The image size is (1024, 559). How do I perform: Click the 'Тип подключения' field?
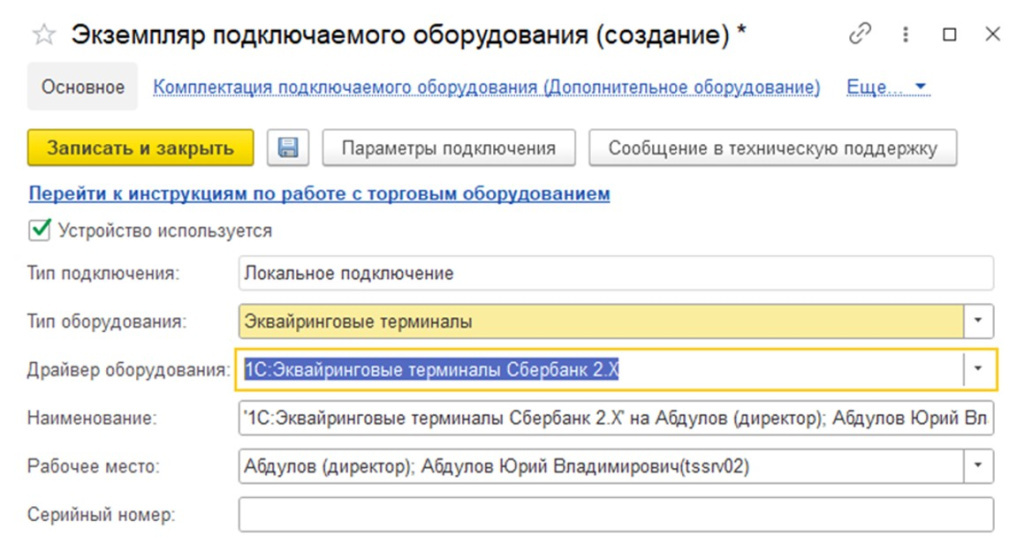616,273
